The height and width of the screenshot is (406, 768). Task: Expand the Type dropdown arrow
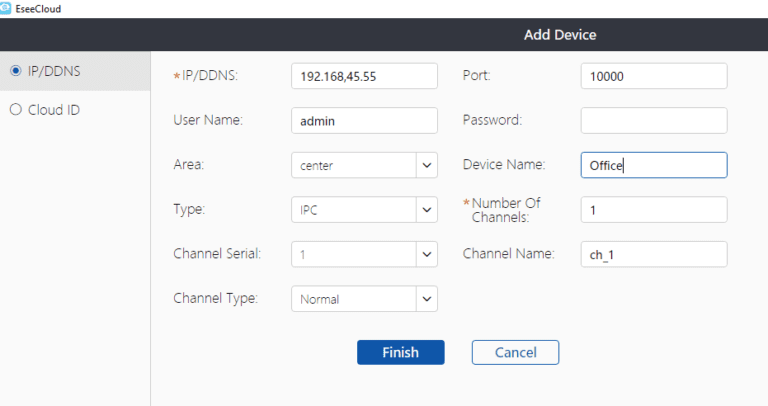pyautogui.click(x=427, y=210)
